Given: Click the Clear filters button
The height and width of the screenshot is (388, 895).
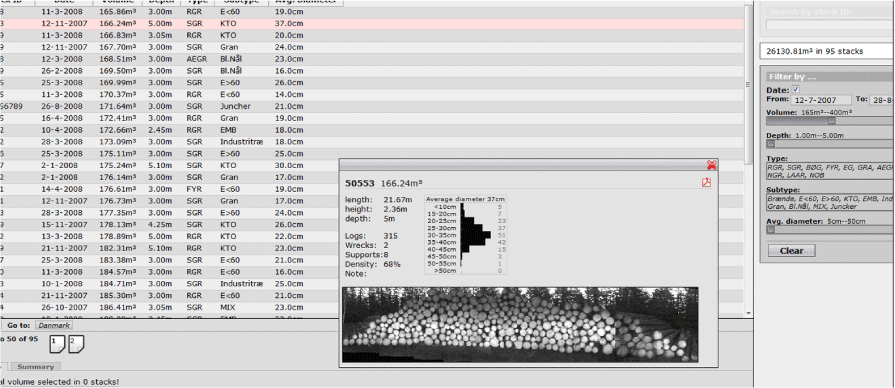Looking at the screenshot, I should coord(792,250).
